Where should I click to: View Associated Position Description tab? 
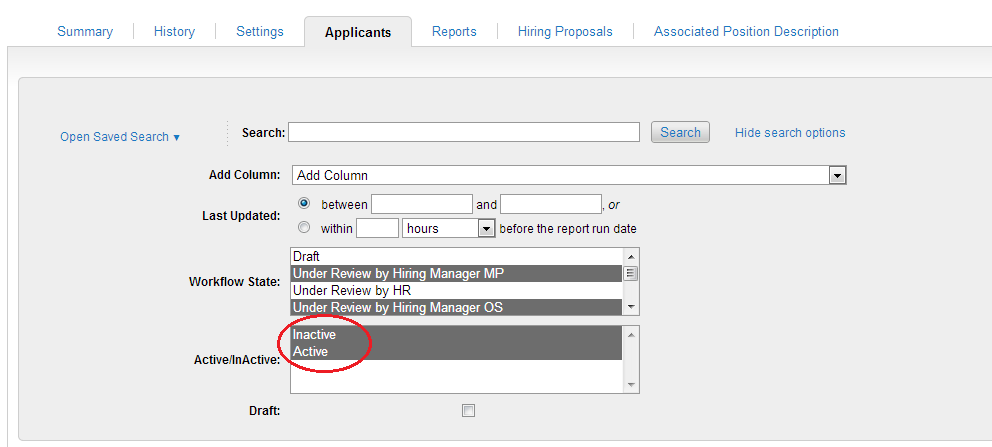[x=746, y=32]
